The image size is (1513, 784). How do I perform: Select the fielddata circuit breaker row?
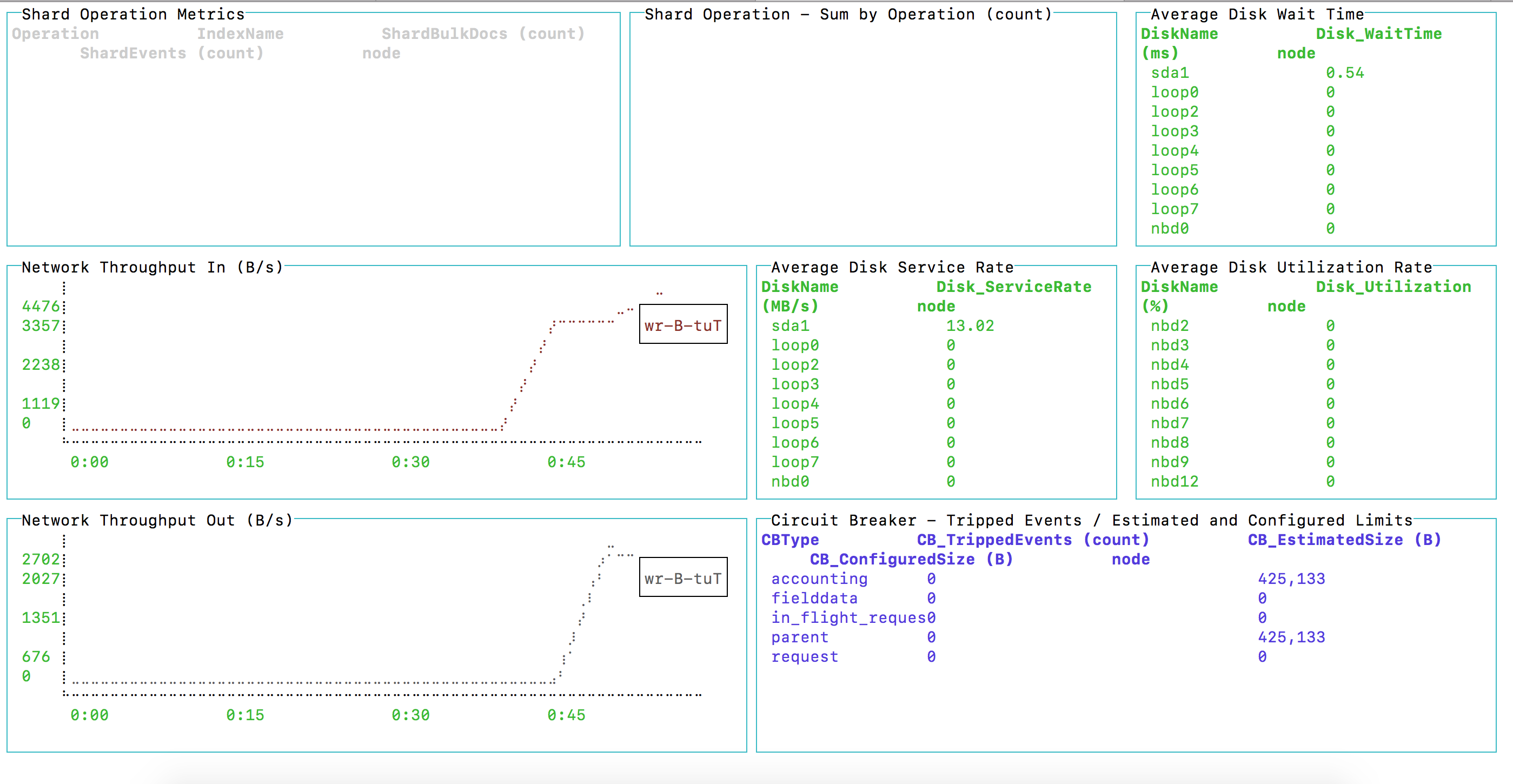pyautogui.click(x=814, y=598)
